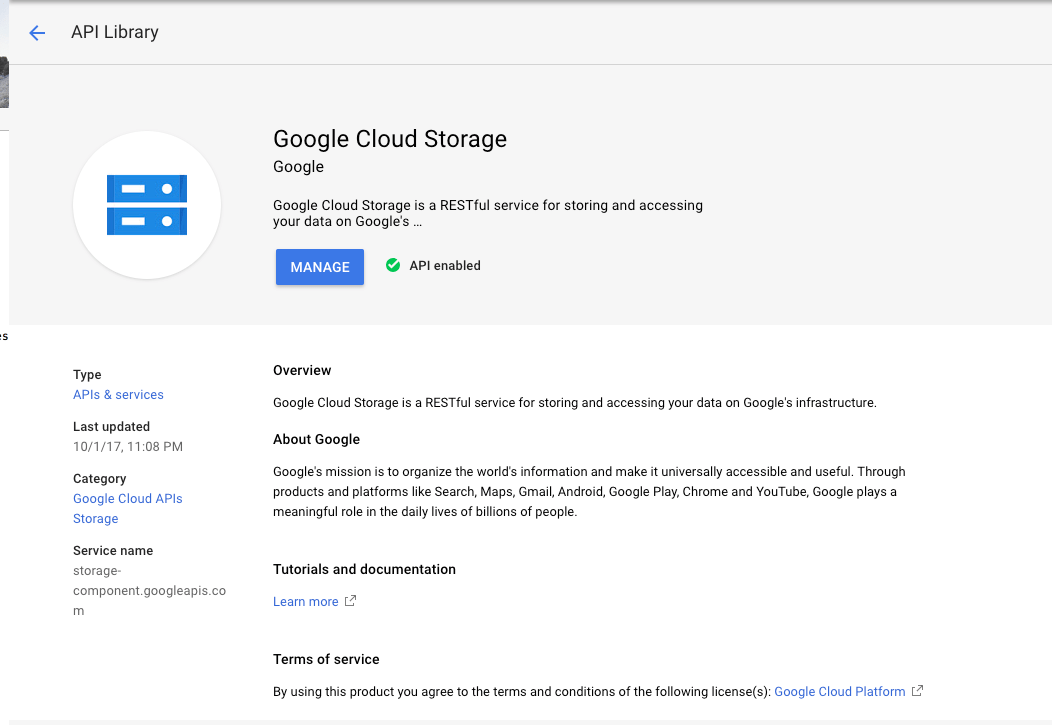1052x725 pixels.
Task: Click the Google publisher name under the title
Action: pyautogui.click(x=298, y=167)
